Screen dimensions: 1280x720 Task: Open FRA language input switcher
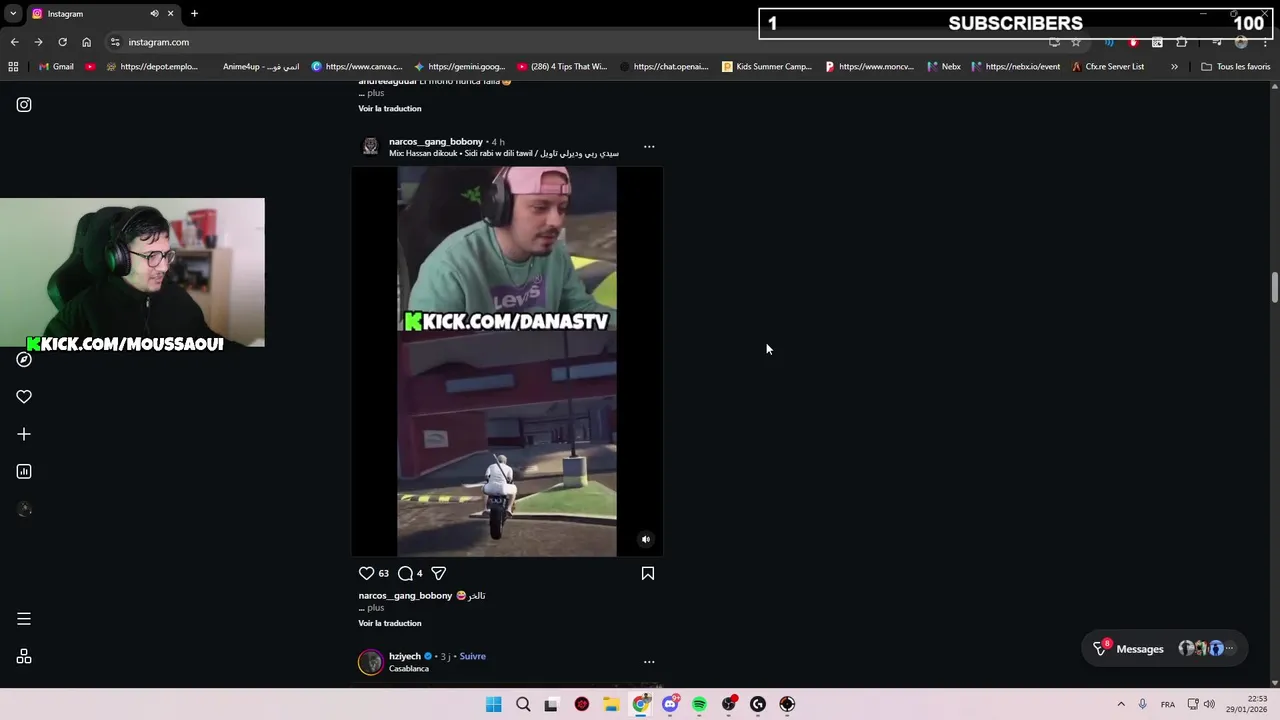(x=1168, y=704)
